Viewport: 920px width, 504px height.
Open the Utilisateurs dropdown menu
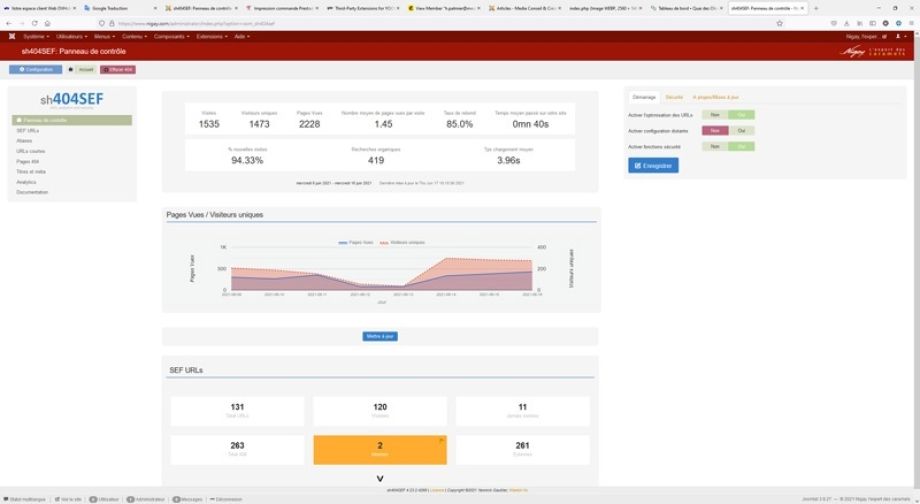(x=72, y=36)
